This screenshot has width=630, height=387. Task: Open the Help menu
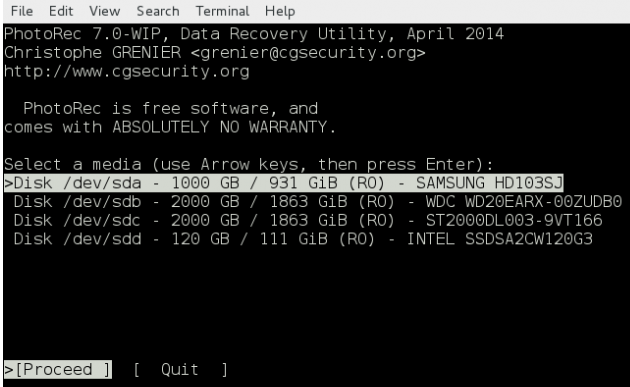click(x=280, y=11)
